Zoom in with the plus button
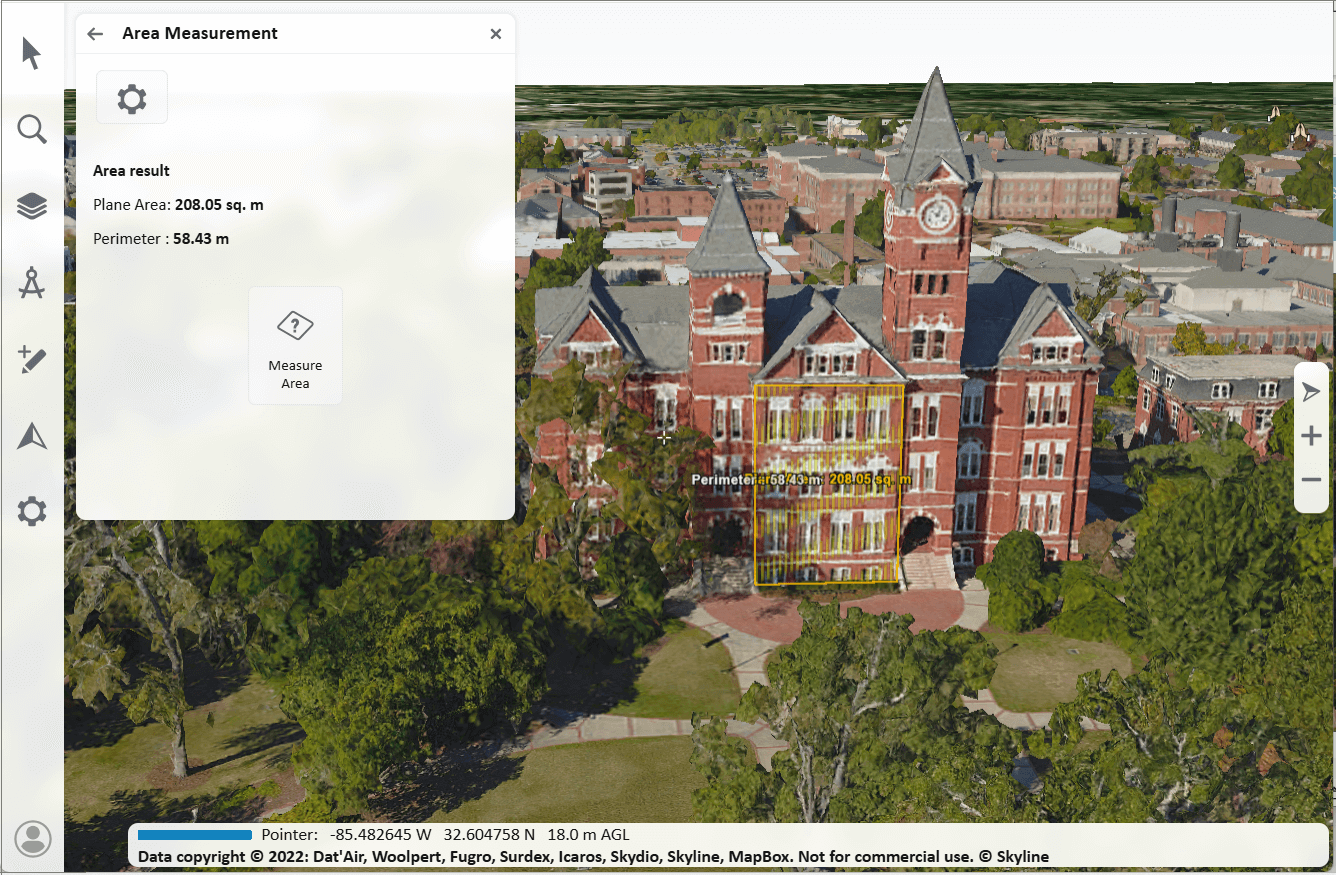Screen dimensions: 1336x875 click(x=1311, y=437)
